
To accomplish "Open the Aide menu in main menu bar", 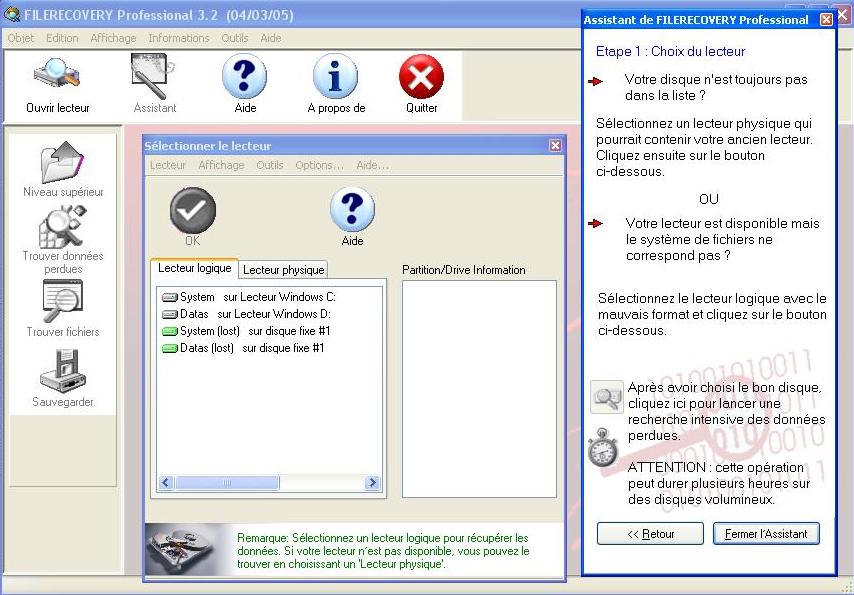I will tap(271, 38).
